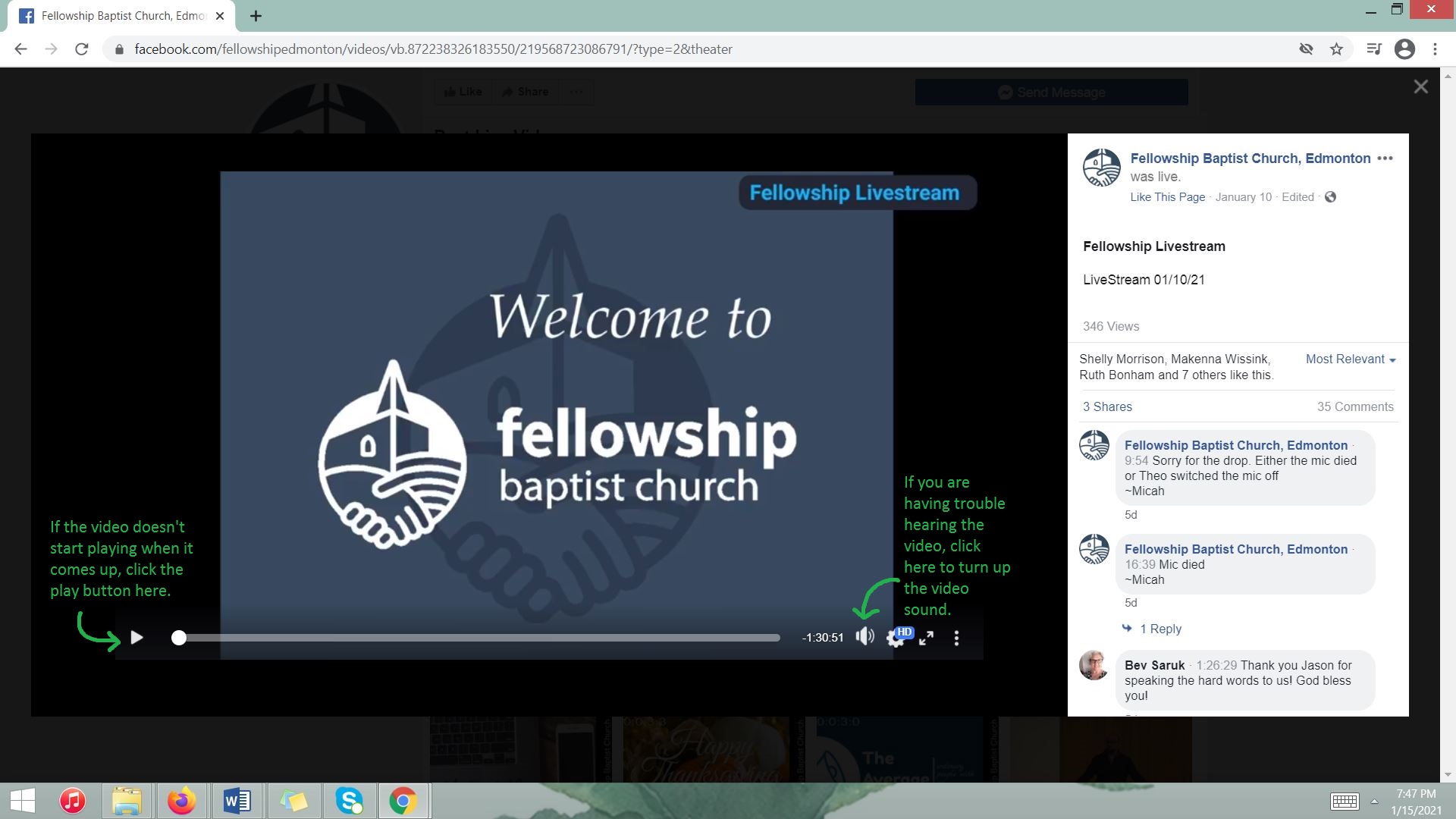This screenshot has height=819, width=1456.
Task: Close the theater view with the X
Action: click(1420, 87)
